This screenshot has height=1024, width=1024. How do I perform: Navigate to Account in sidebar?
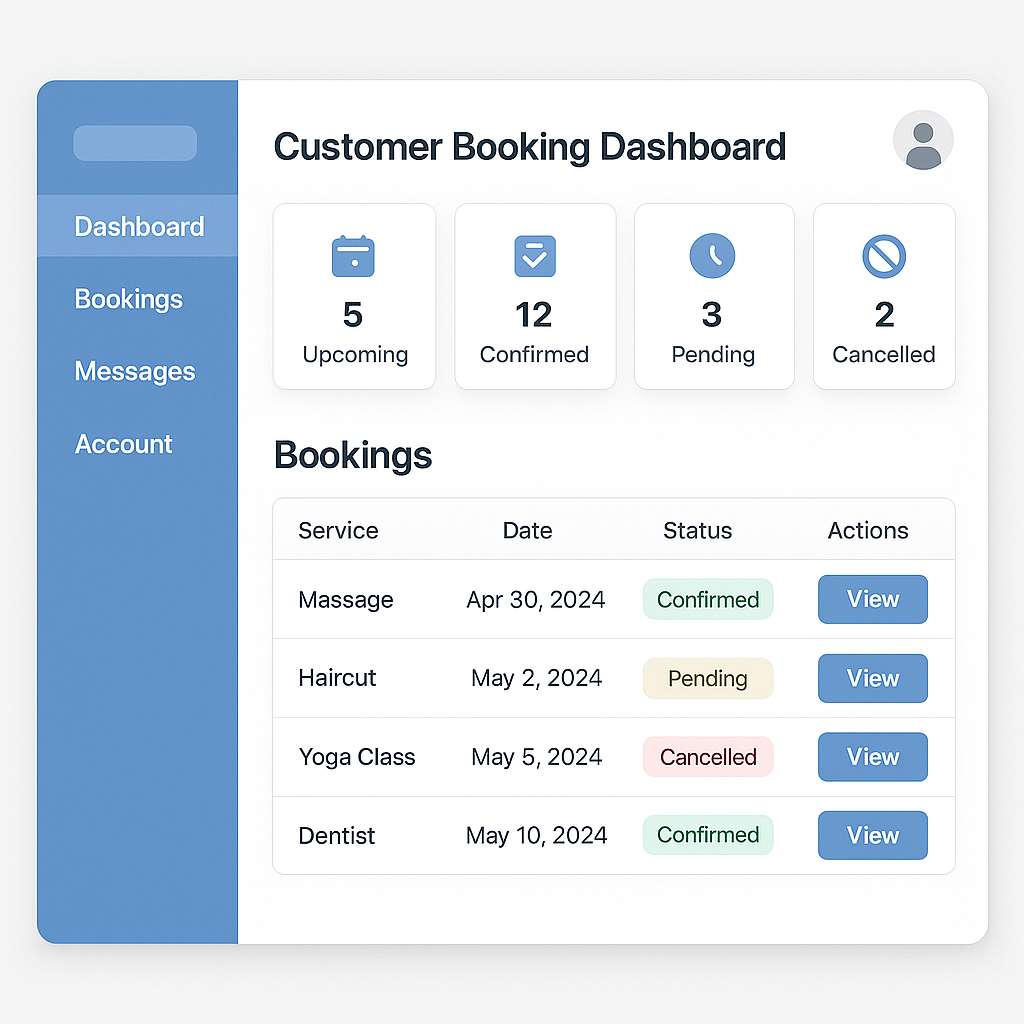[x=124, y=444]
